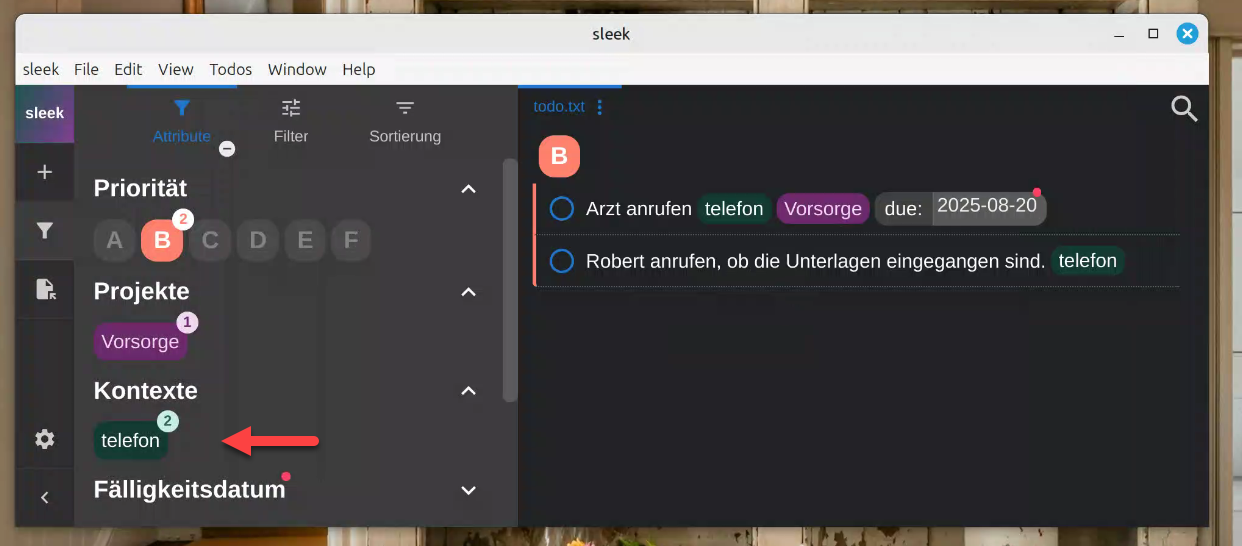Select priority A filter

114,240
